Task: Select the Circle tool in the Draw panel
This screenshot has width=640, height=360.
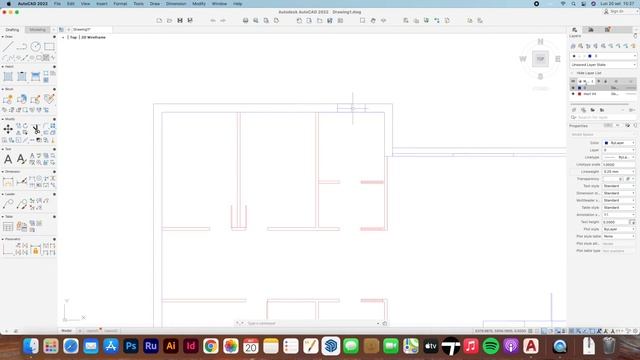Action: tap(36, 47)
